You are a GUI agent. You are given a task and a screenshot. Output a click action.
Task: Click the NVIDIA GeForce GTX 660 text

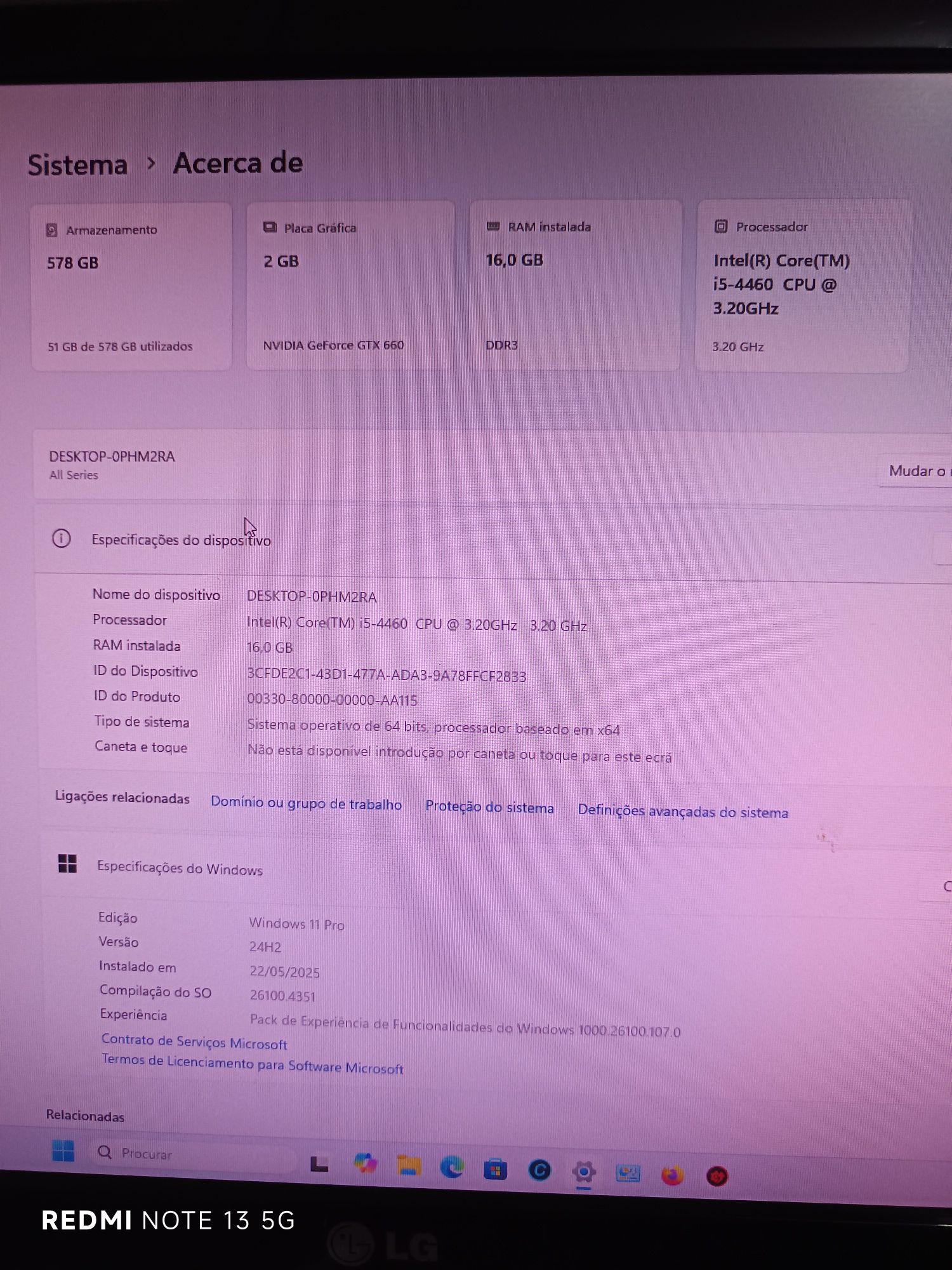(x=333, y=345)
